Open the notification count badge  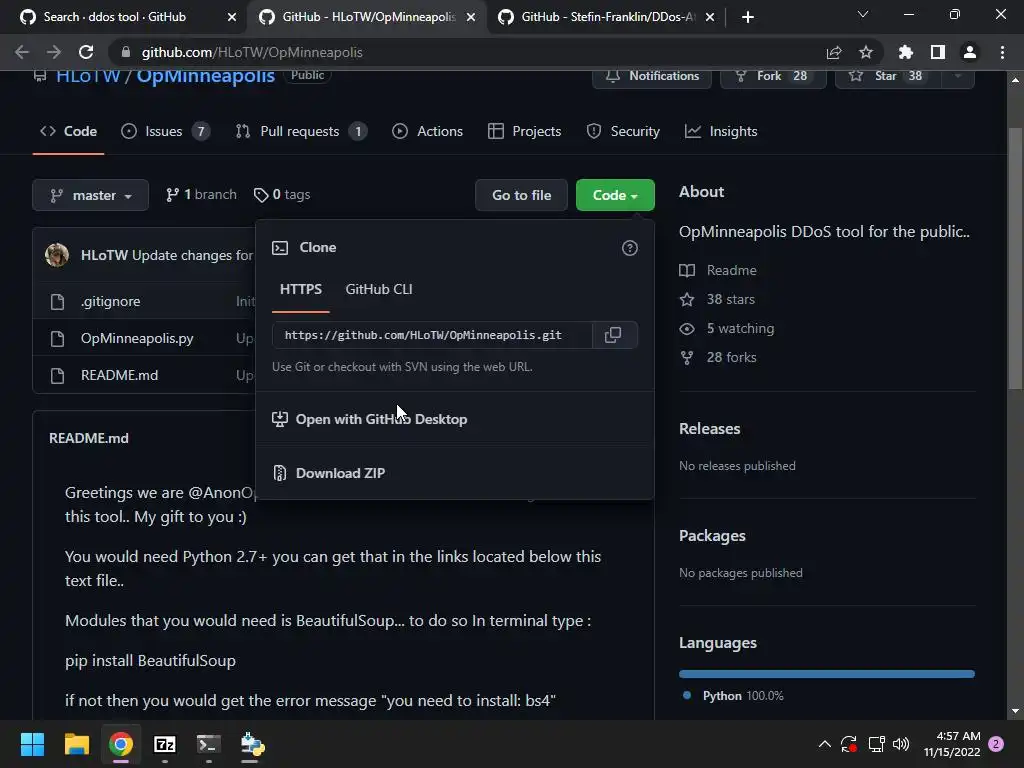coord(996,744)
